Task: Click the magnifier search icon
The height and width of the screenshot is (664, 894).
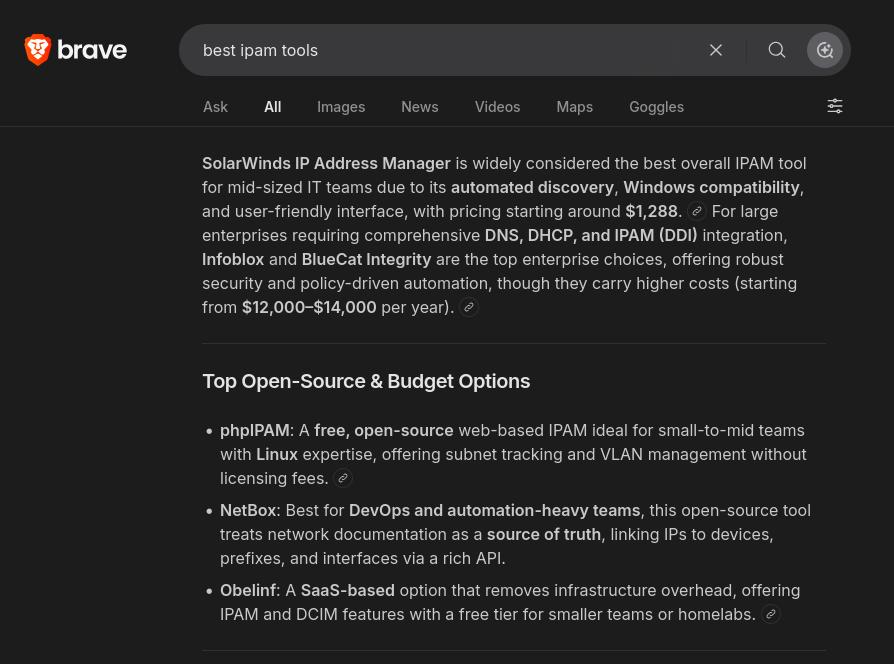Action: pyautogui.click(x=777, y=50)
